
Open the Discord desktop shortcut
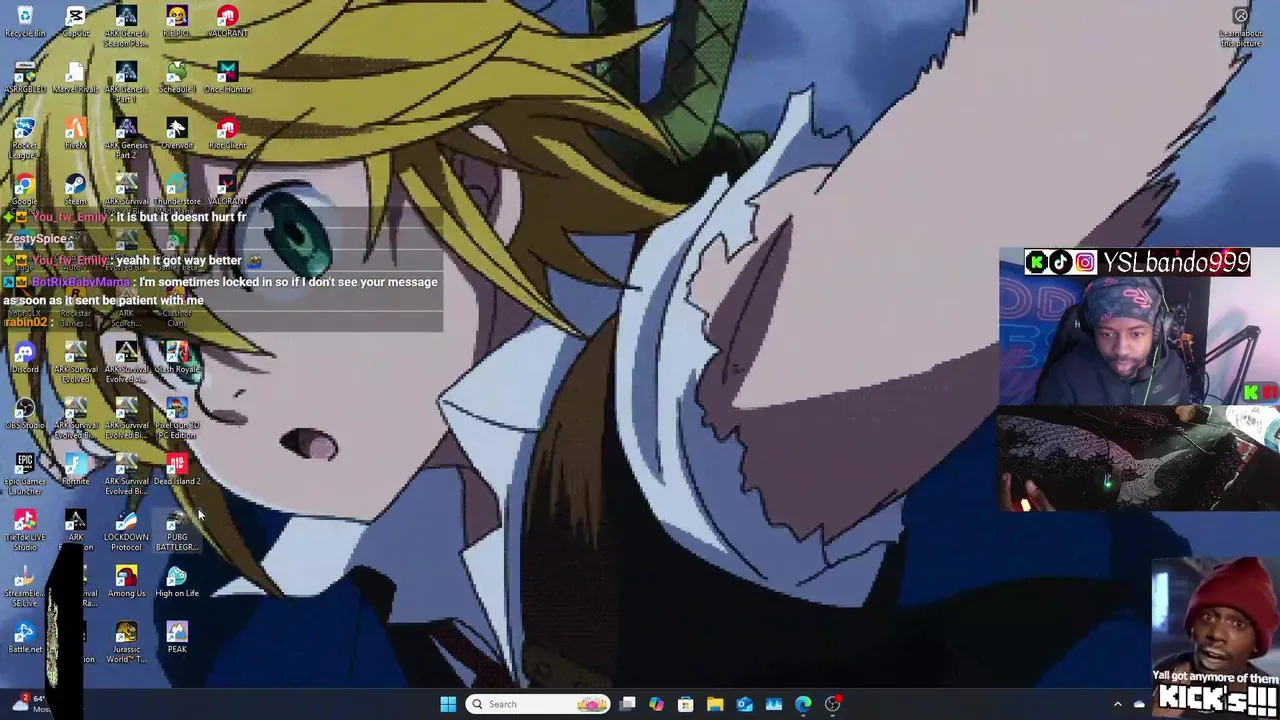click(25, 358)
